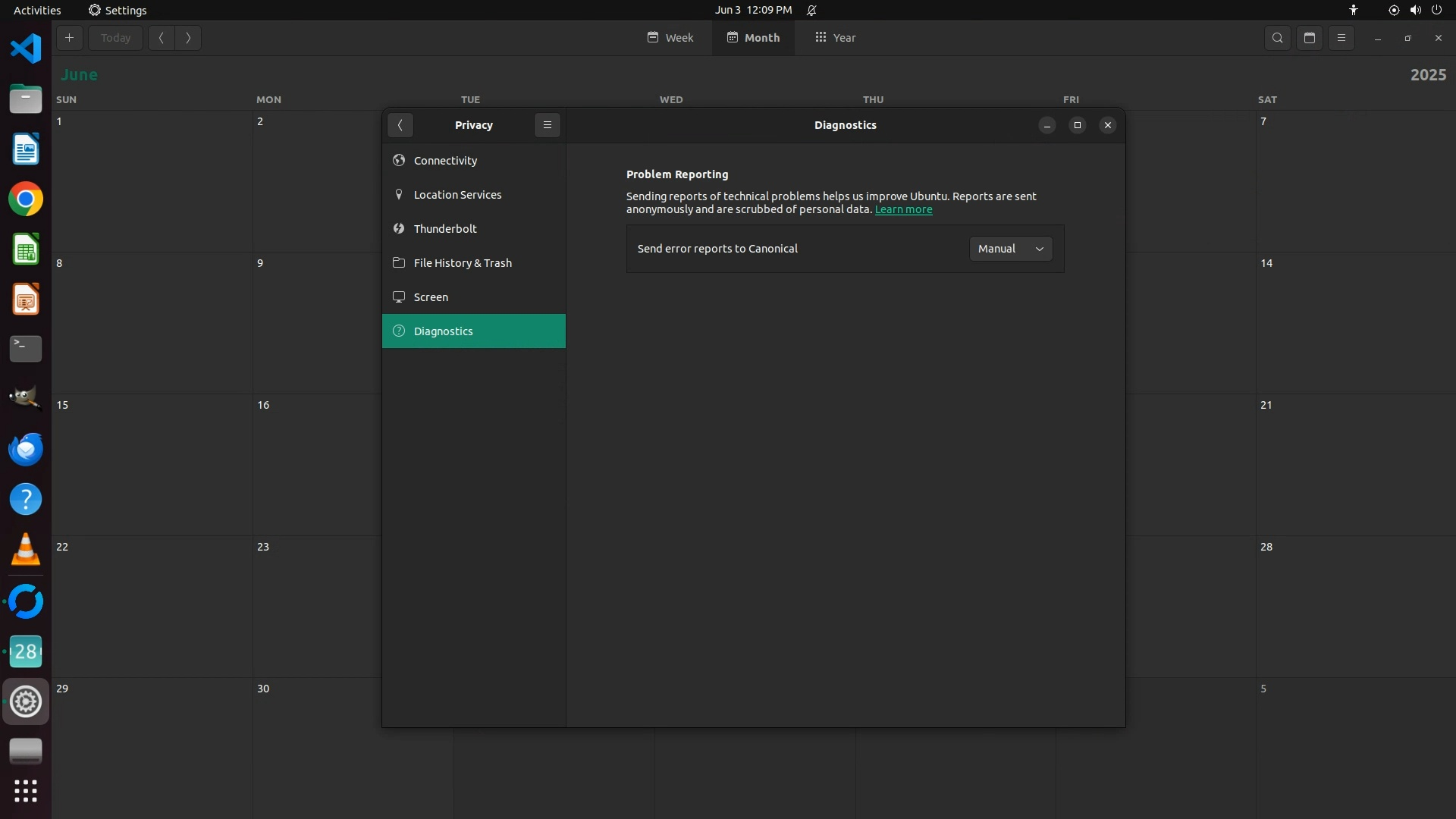Viewport: 1456px width, 819px height.
Task: Open Thunderbird from the dock
Action: click(26, 449)
